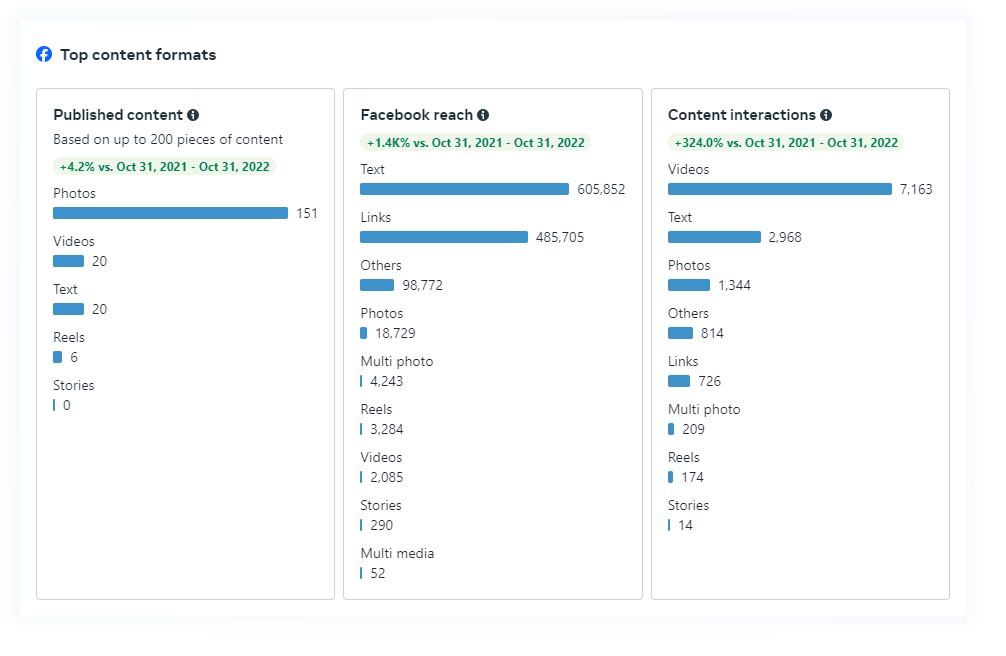Click the info icon beside Facebook reach

click(483, 115)
